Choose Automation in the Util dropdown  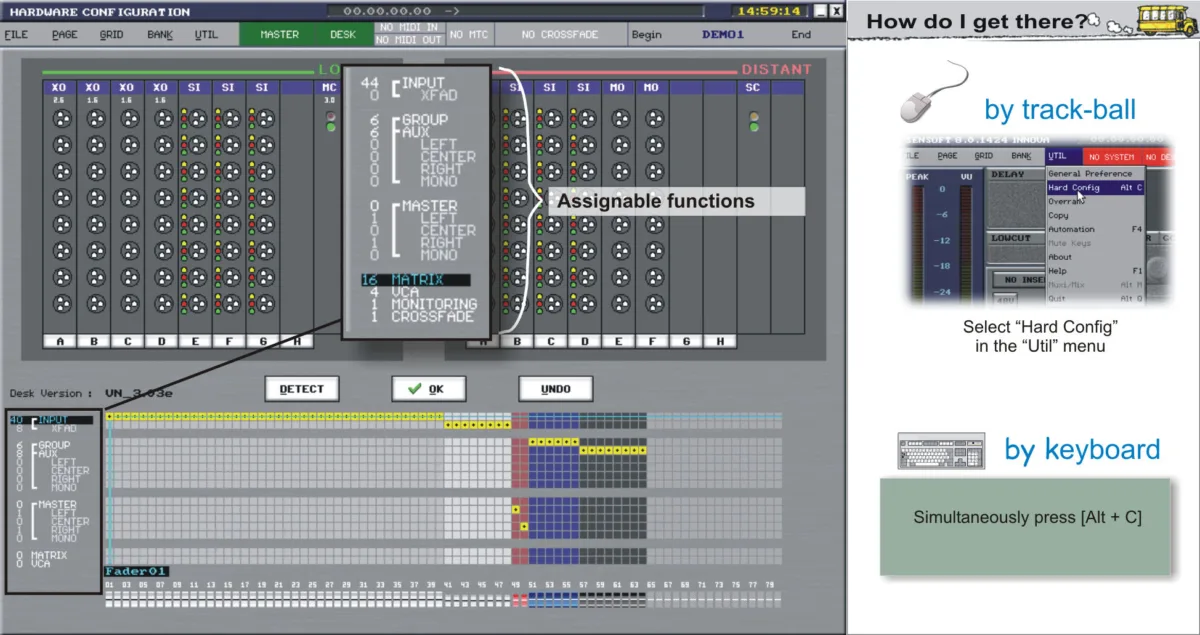tap(1095, 229)
